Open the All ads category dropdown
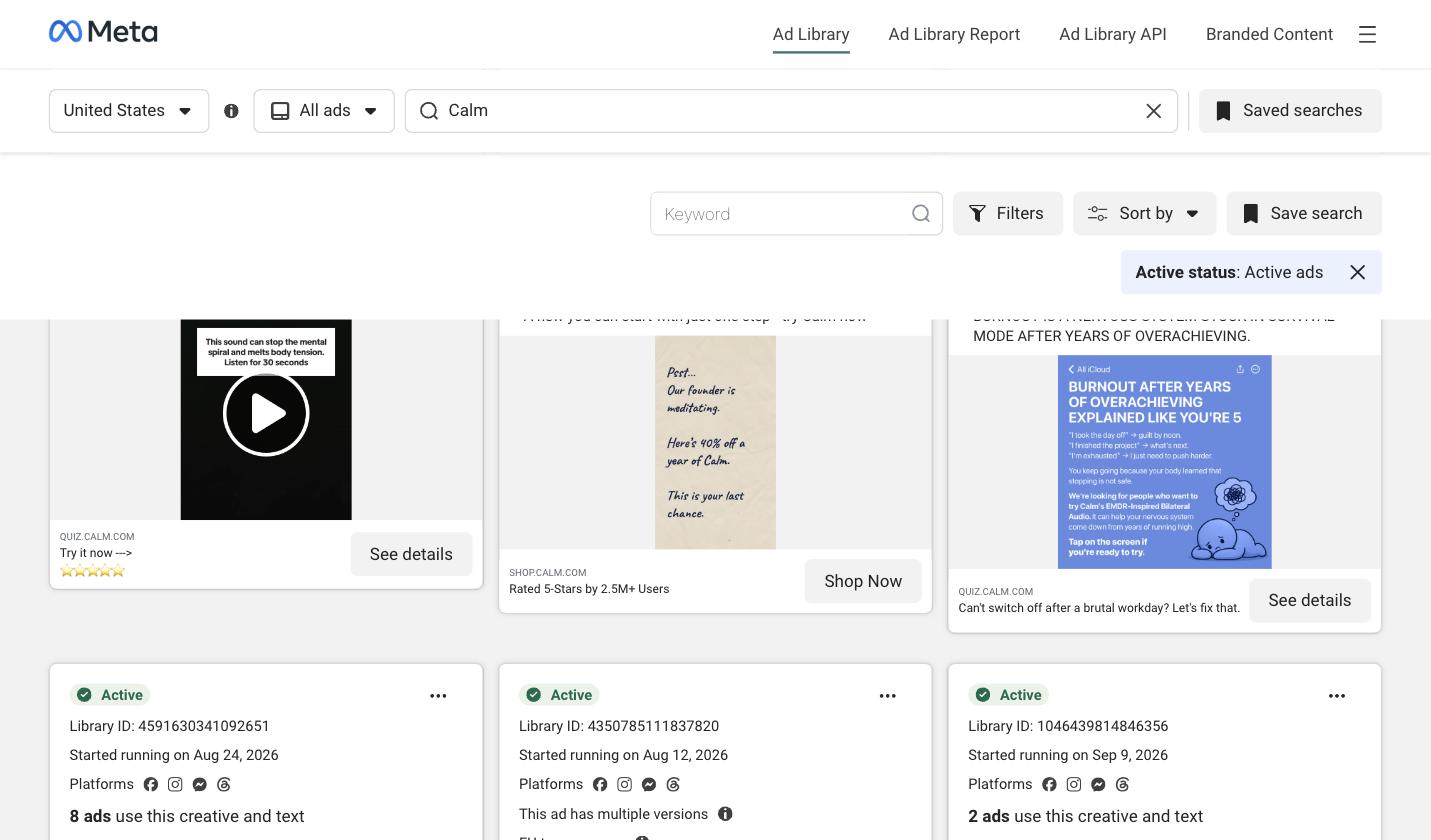This screenshot has width=1431, height=840. click(324, 111)
